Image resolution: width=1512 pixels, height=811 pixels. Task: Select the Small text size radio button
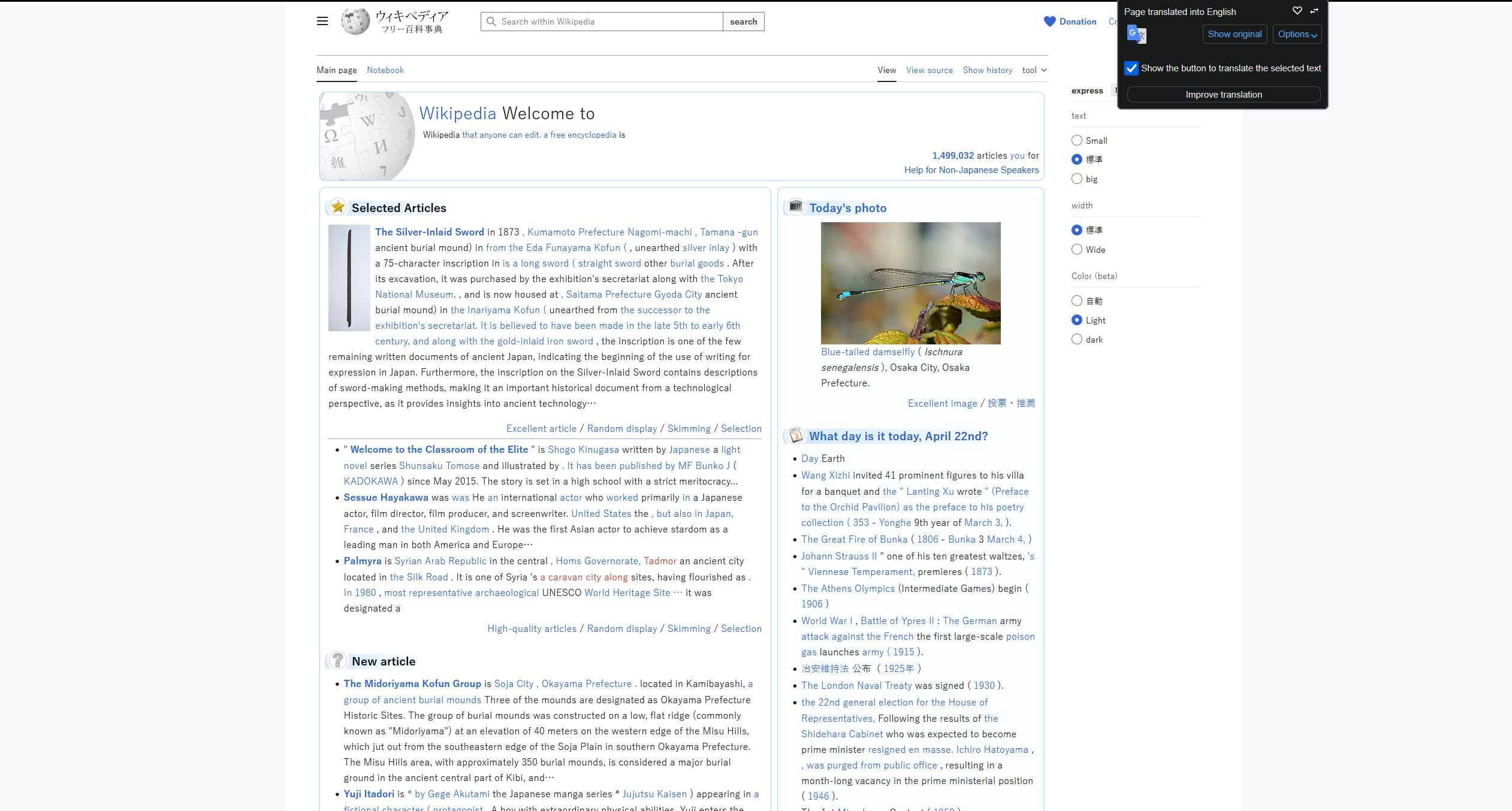point(1077,140)
